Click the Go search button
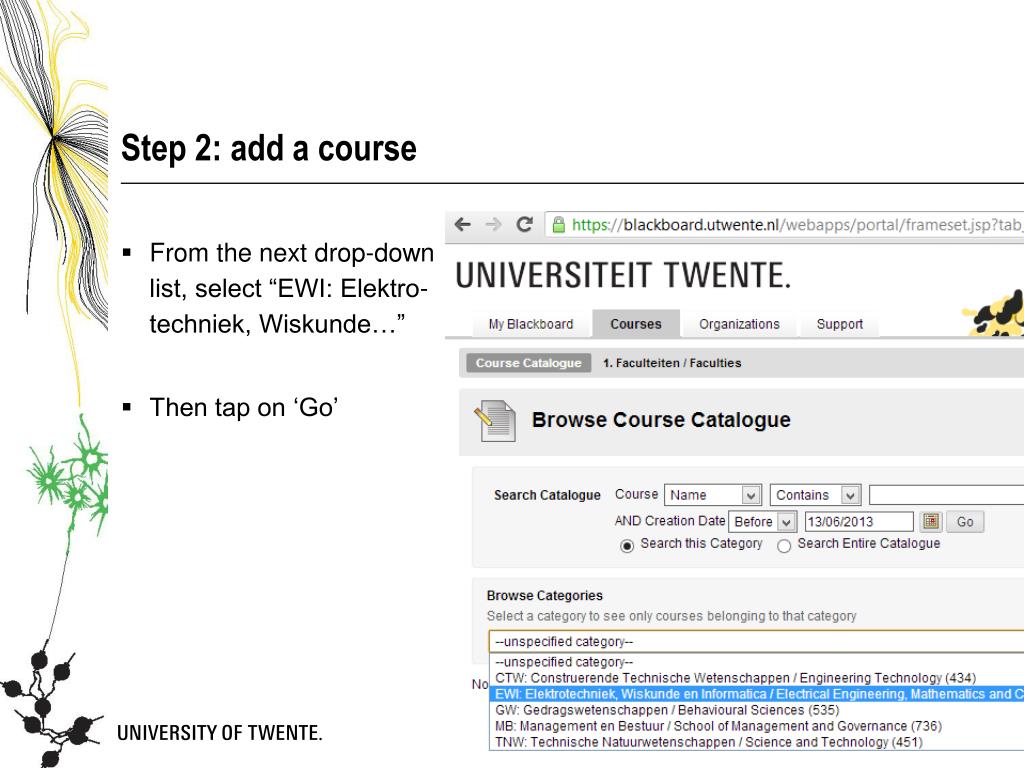 click(965, 521)
